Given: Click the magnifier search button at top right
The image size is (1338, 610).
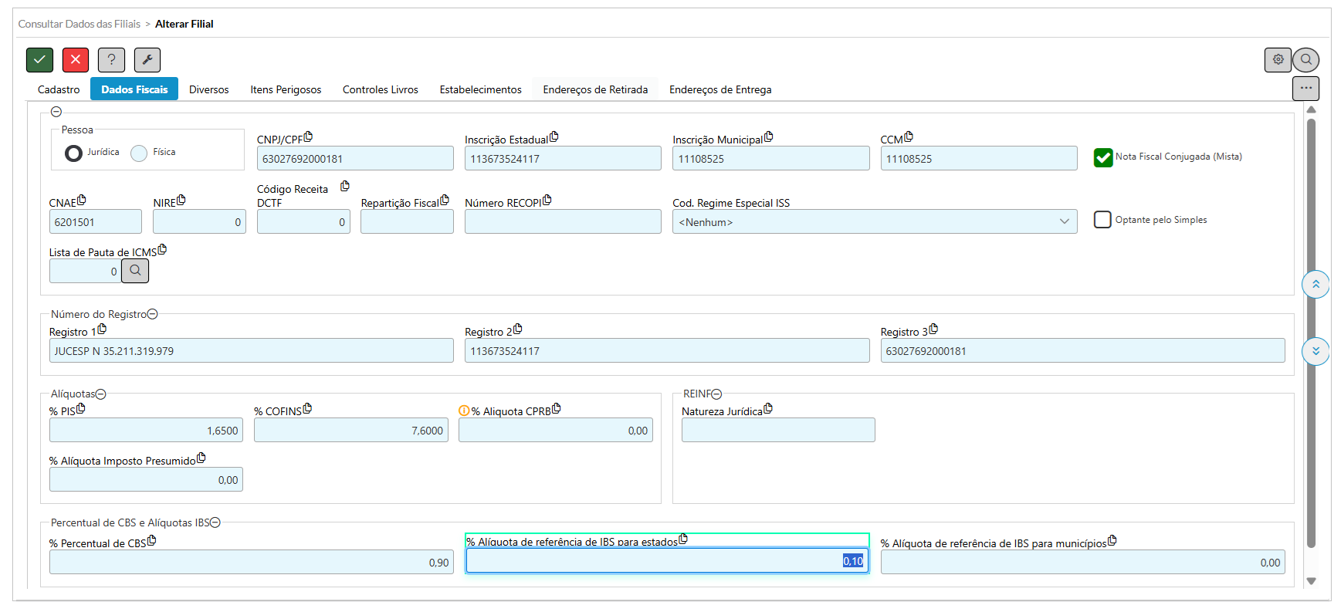Looking at the screenshot, I should [x=1306, y=60].
